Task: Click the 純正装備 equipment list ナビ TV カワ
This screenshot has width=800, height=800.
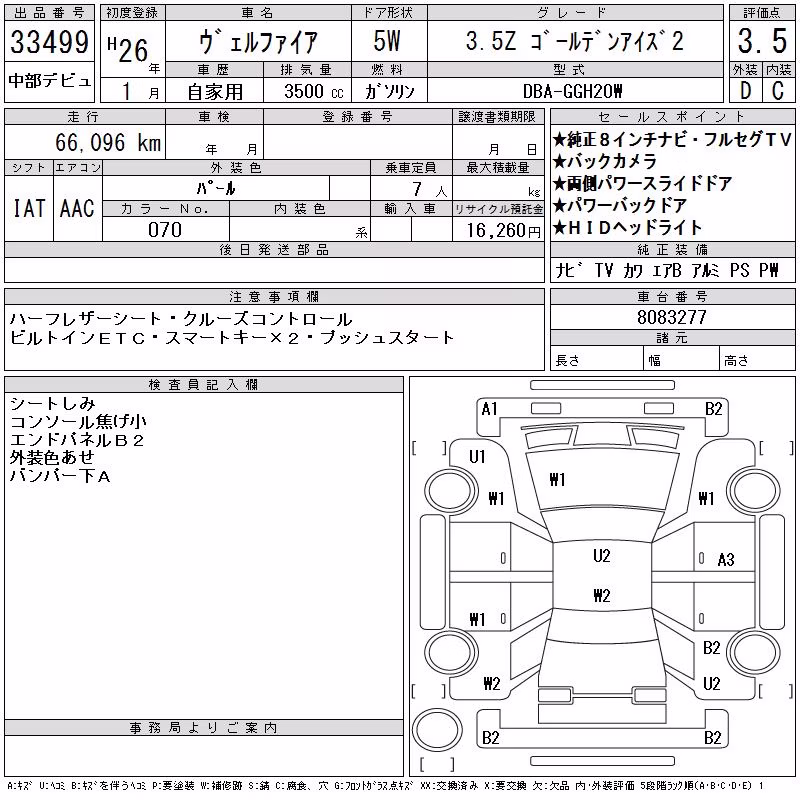Action: [666, 270]
